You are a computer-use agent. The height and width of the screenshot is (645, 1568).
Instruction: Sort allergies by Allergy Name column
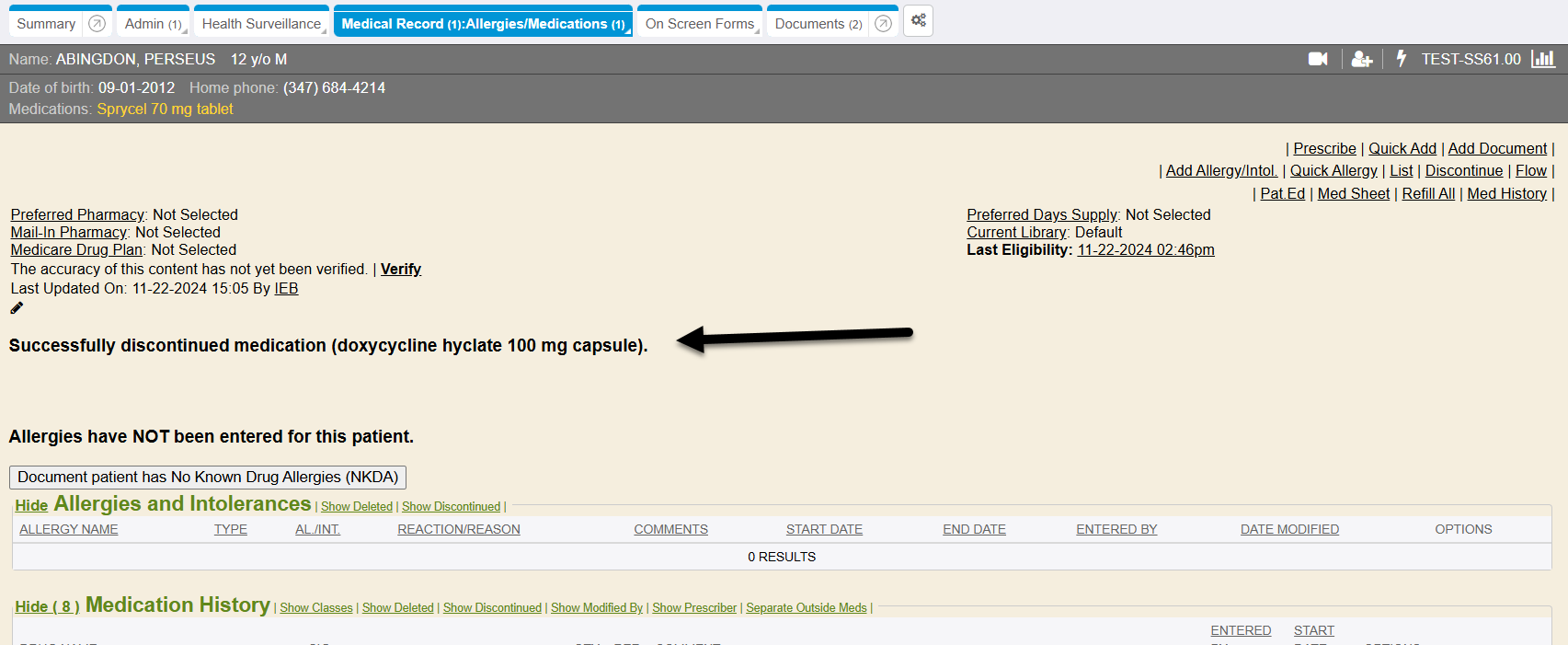pyautogui.click(x=69, y=530)
